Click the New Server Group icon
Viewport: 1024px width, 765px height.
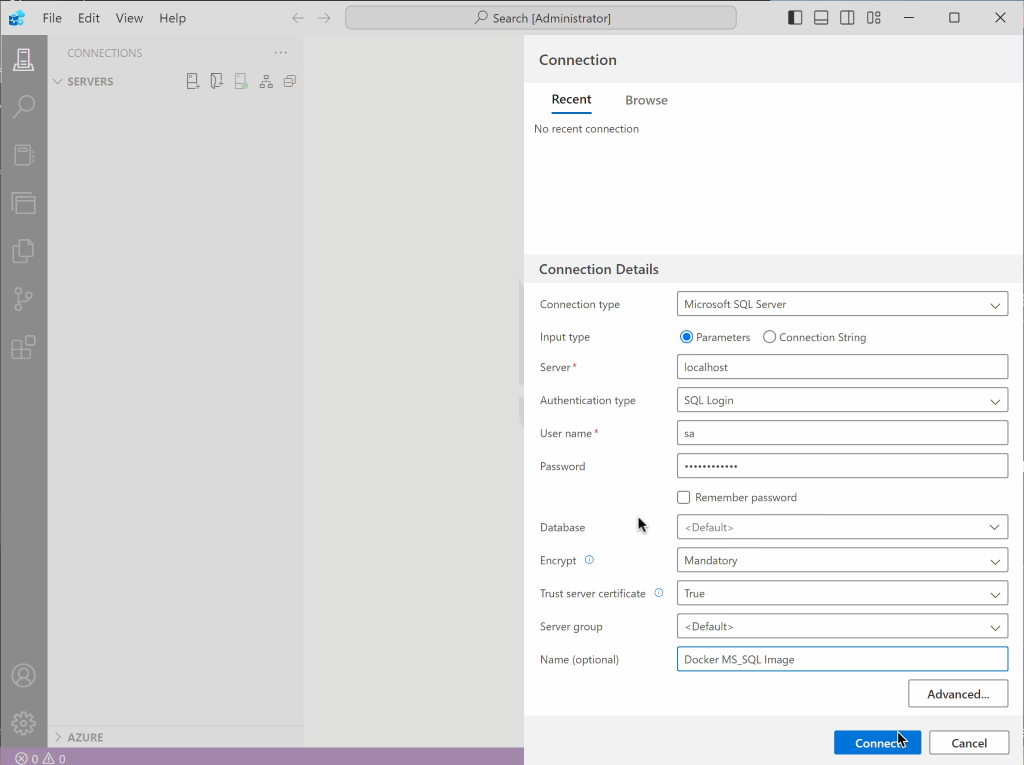click(217, 81)
